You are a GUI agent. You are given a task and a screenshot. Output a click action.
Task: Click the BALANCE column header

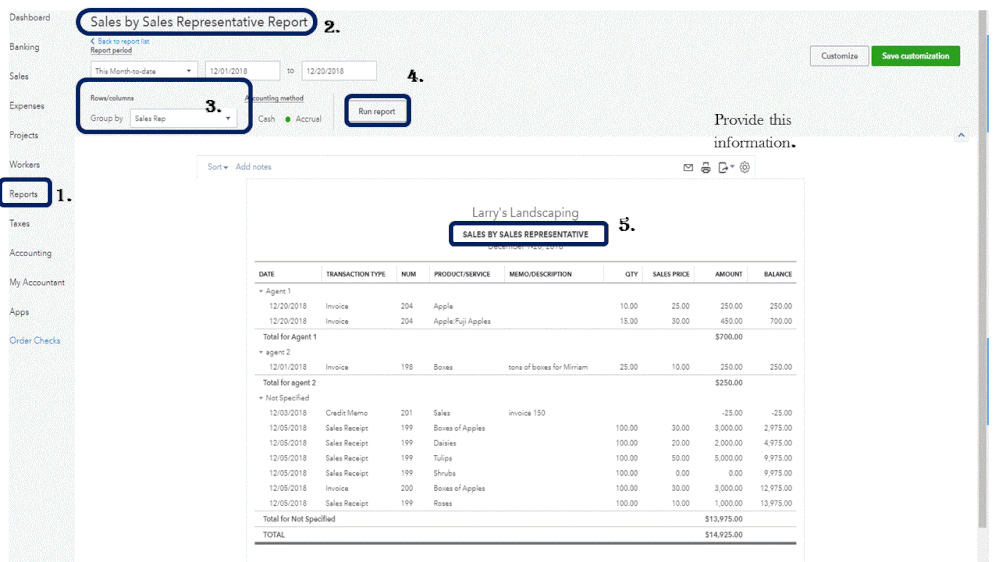(x=778, y=274)
